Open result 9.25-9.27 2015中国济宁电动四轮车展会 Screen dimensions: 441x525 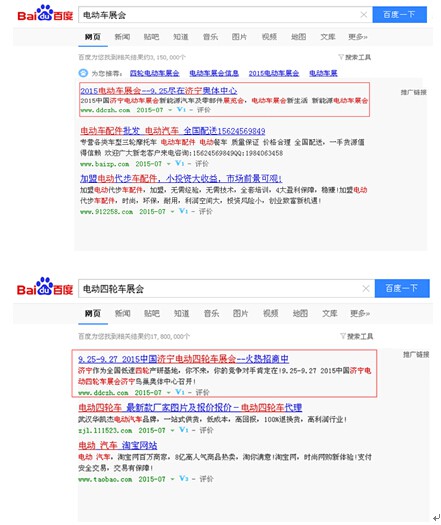183,359
